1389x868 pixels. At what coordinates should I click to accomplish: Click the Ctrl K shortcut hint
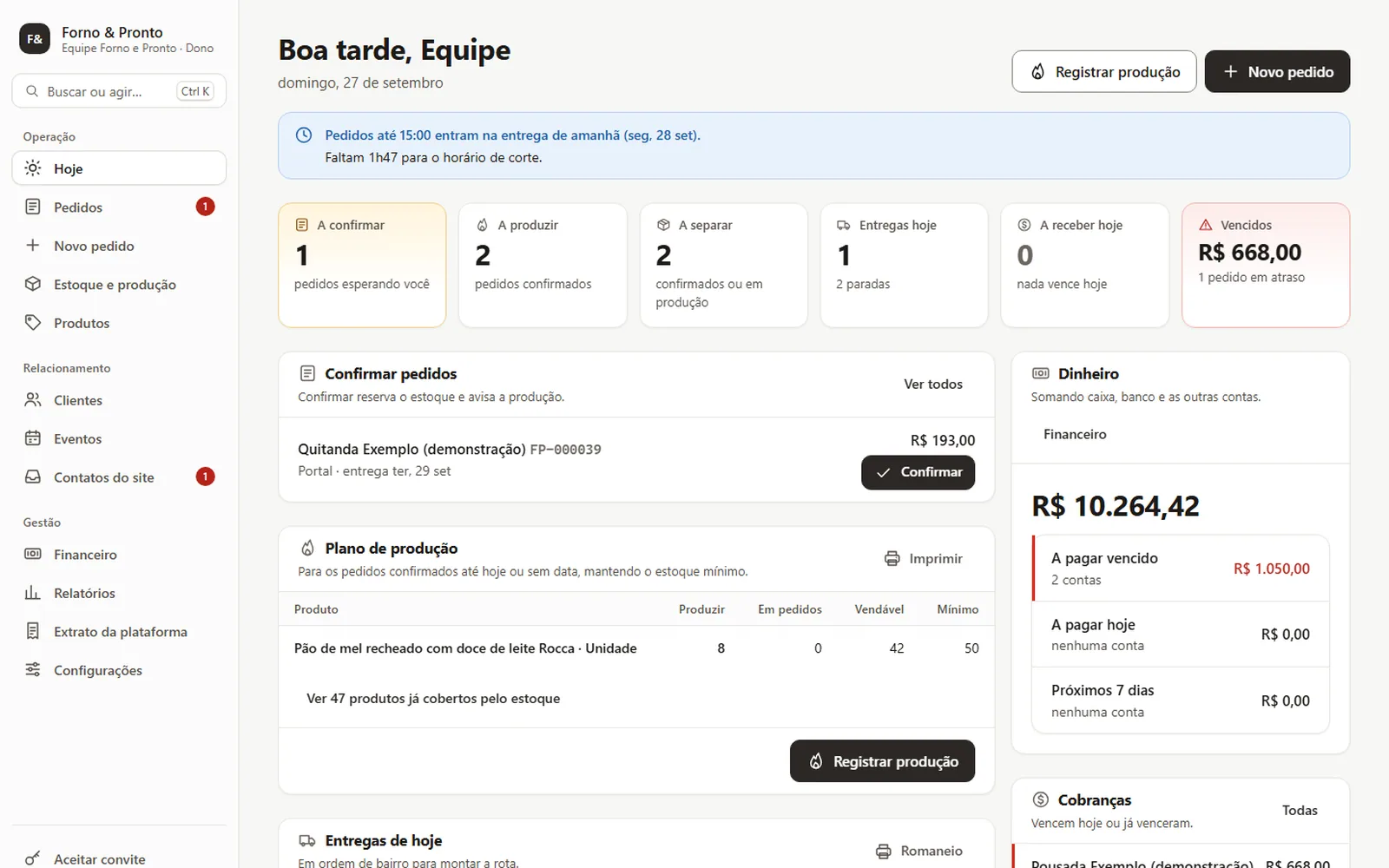click(195, 91)
